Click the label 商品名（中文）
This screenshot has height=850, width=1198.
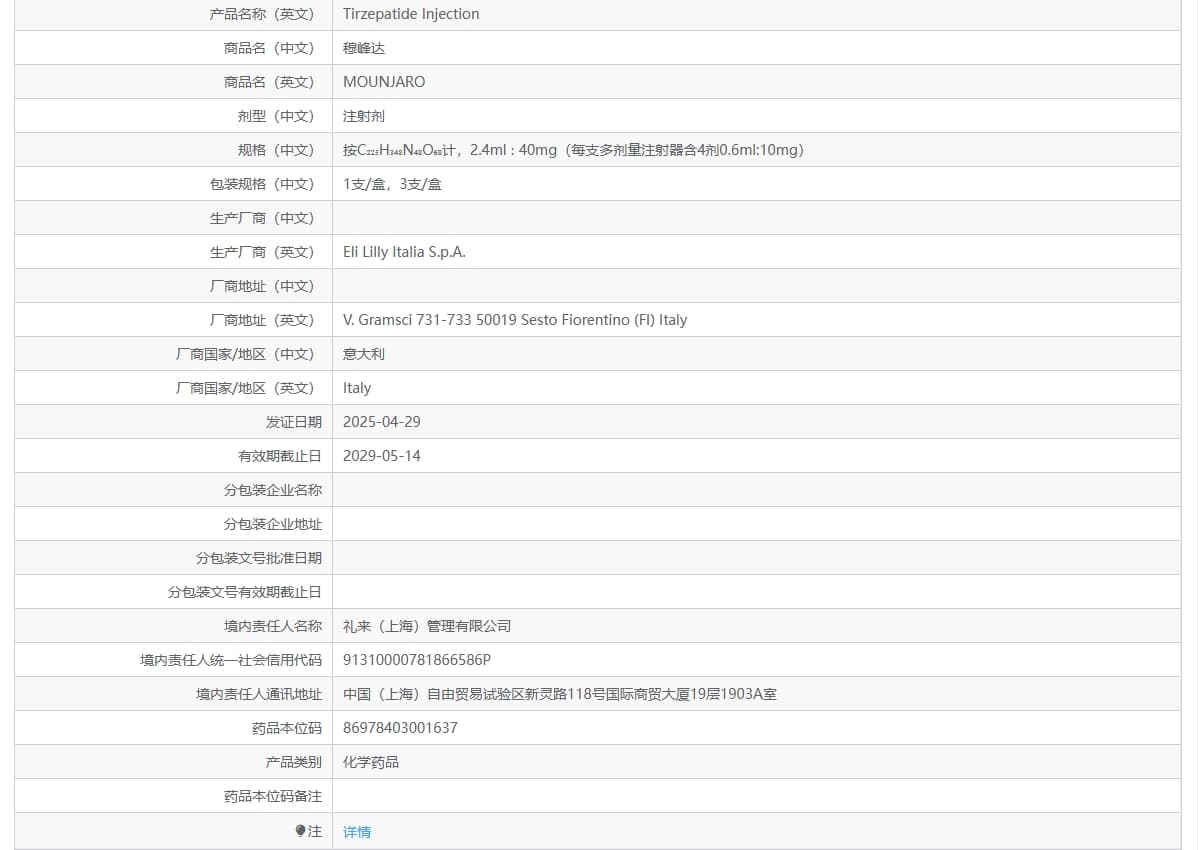(x=269, y=48)
